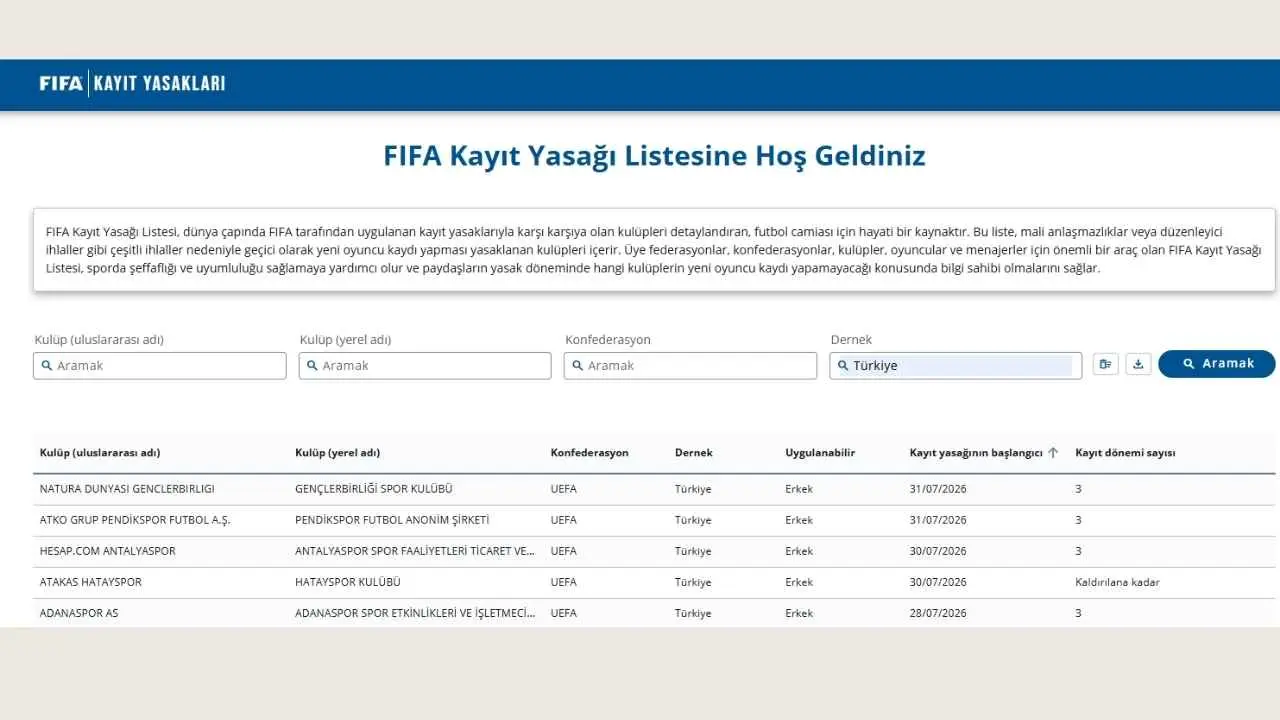
Task: Click Erkek in the Antalyaspor row
Action: click(799, 551)
